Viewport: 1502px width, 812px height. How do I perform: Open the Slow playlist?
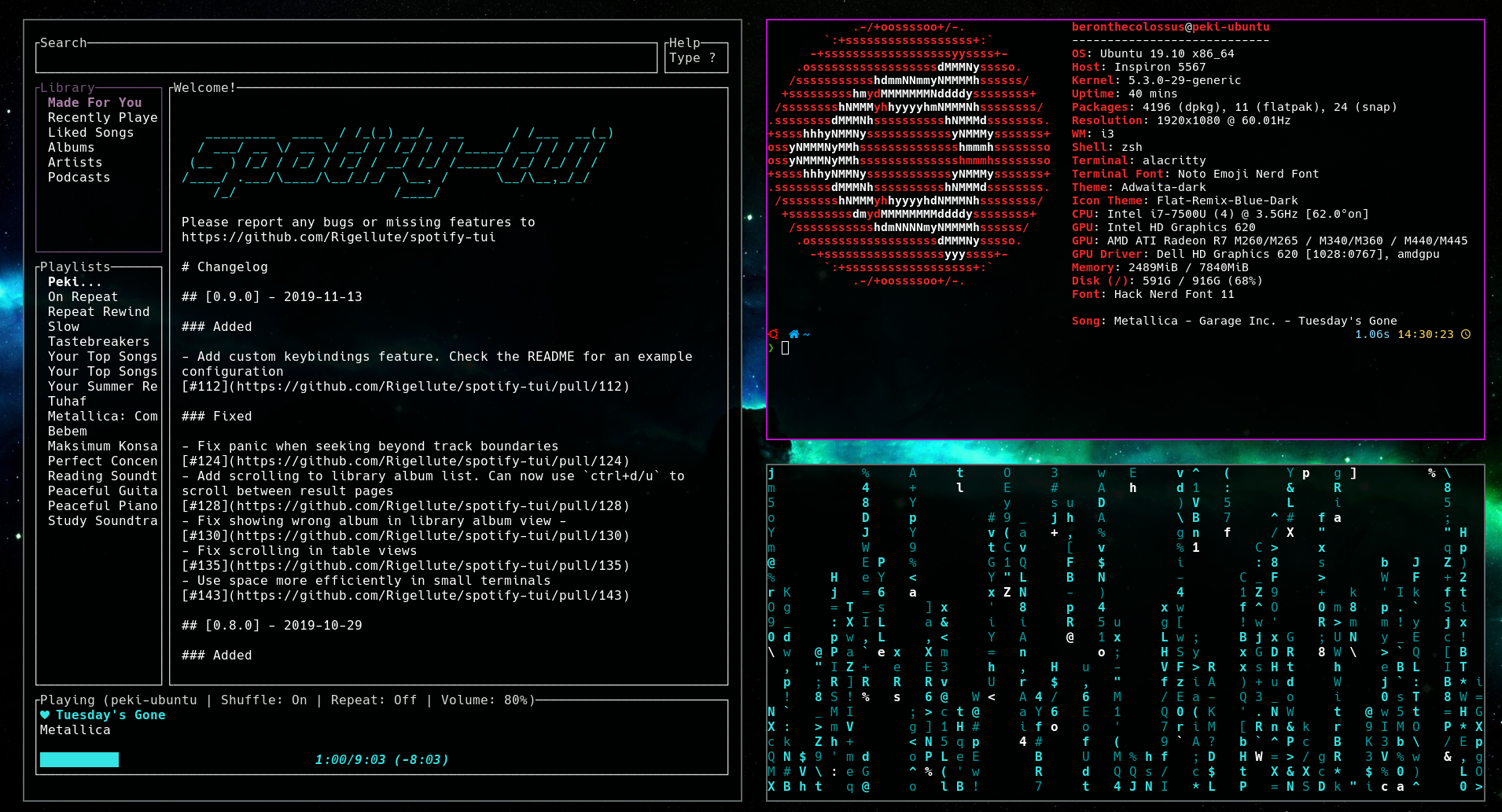point(64,327)
